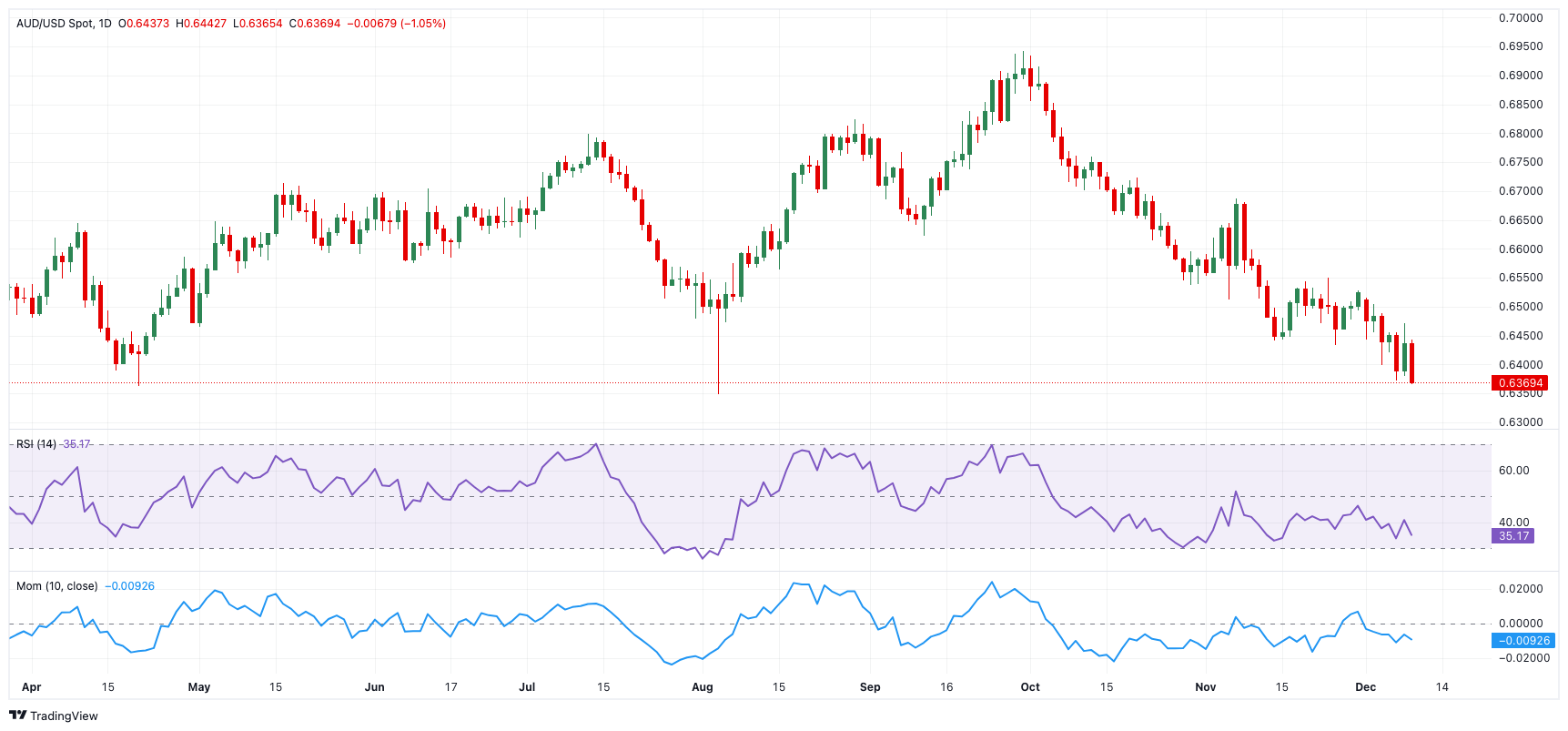Click the red 0.63694 current price tag
1568x731 pixels.
(1520, 383)
